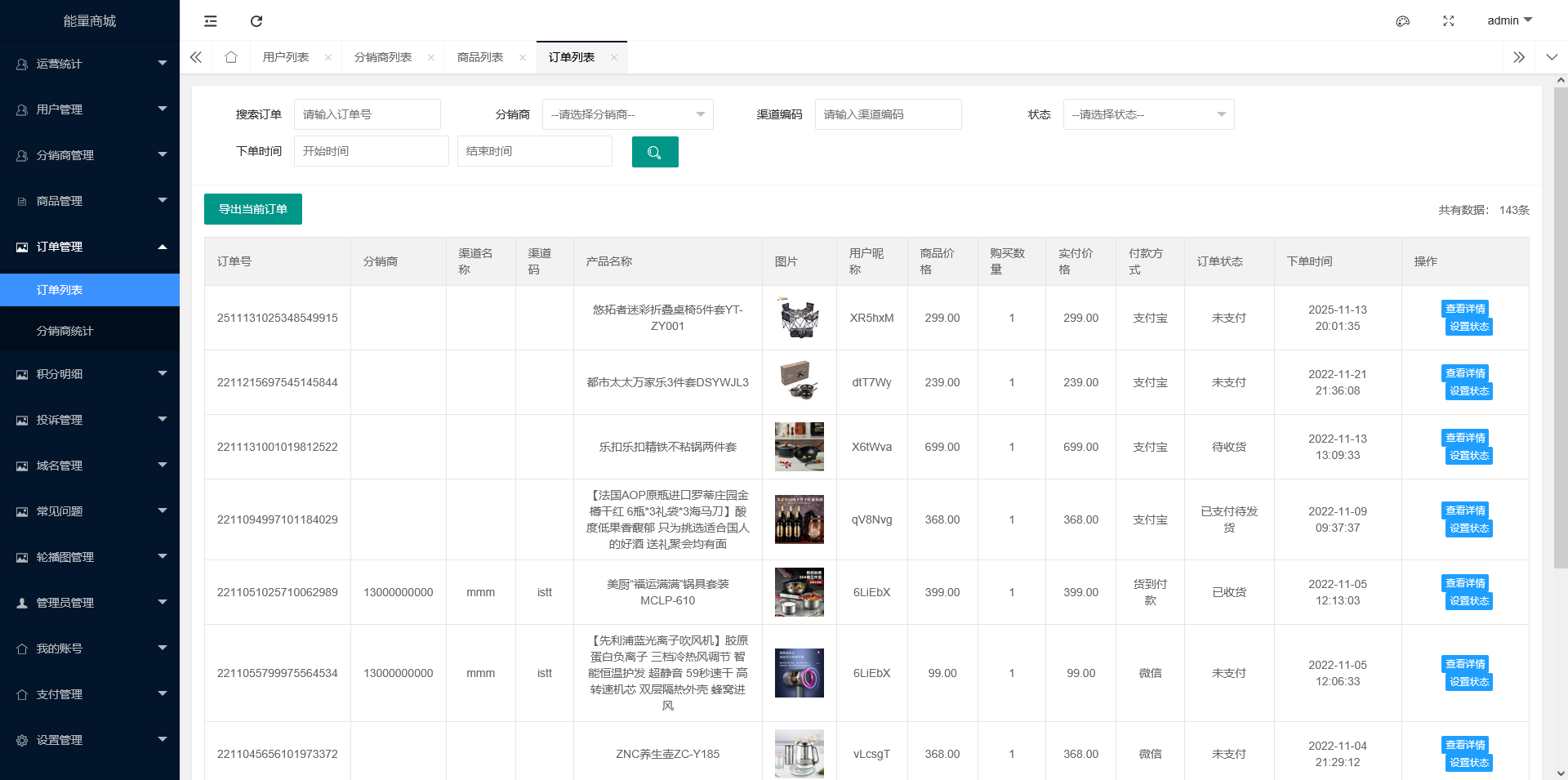Focus the 请输入渠道编码 input field

[889, 114]
